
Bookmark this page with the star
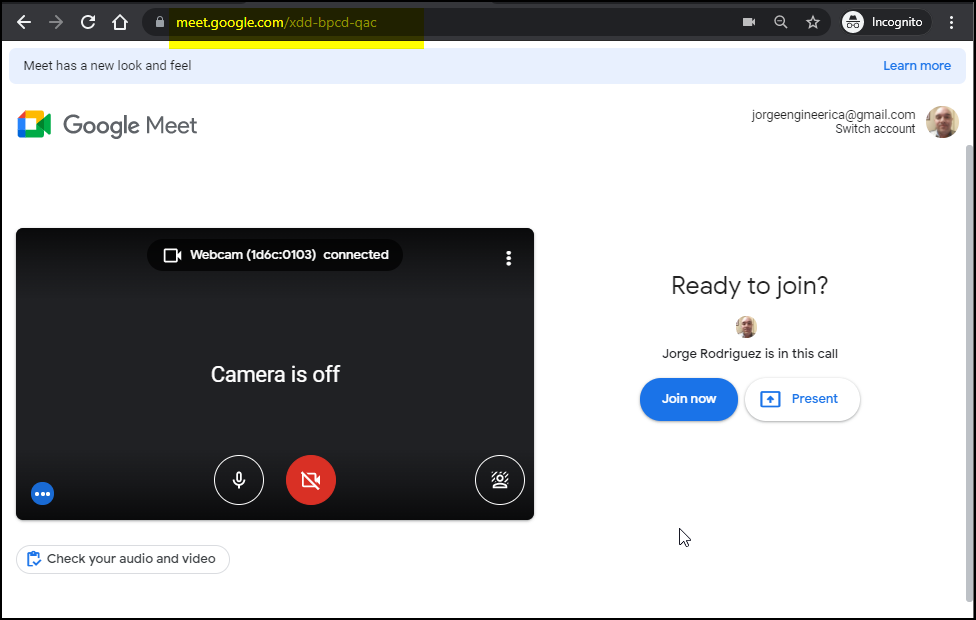[x=813, y=22]
